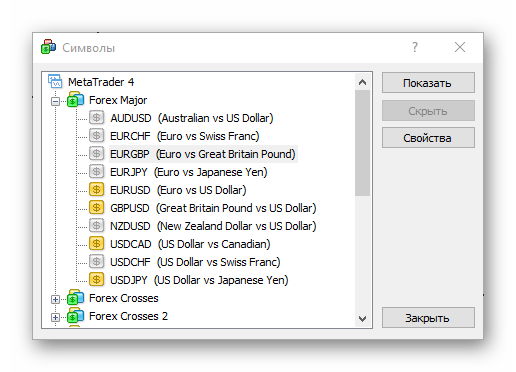516x372 pixels.
Task: Select NZDUSD (New Zealand Dollar vs US Dollar)
Action: click(x=213, y=226)
